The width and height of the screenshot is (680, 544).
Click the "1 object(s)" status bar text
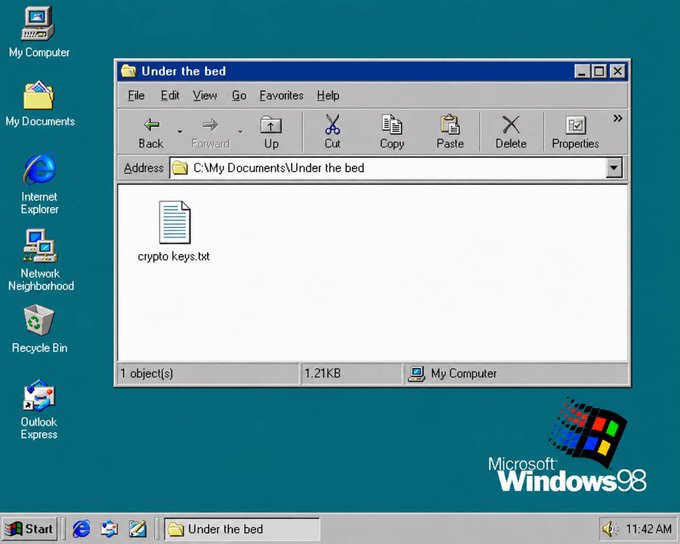pyautogui.click(x=147, y=374)
